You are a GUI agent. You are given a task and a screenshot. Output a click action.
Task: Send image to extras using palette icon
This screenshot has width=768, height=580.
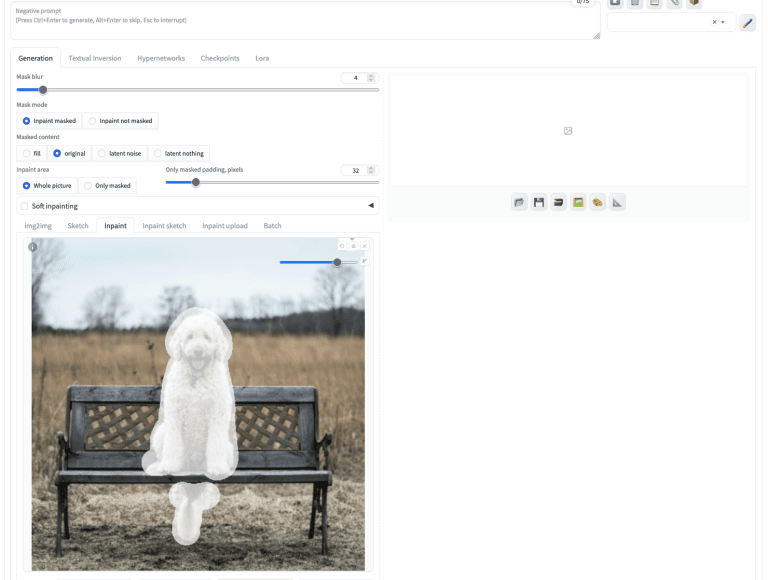click(x=598, y=202)
